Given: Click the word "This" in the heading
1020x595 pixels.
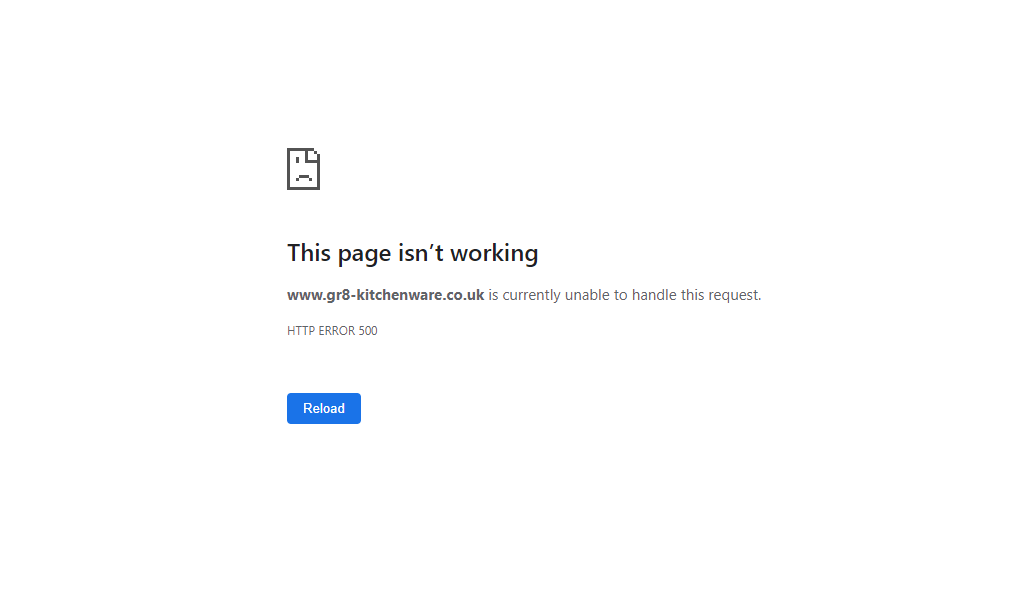Looking at the screenshot, I should pos(309,252).
